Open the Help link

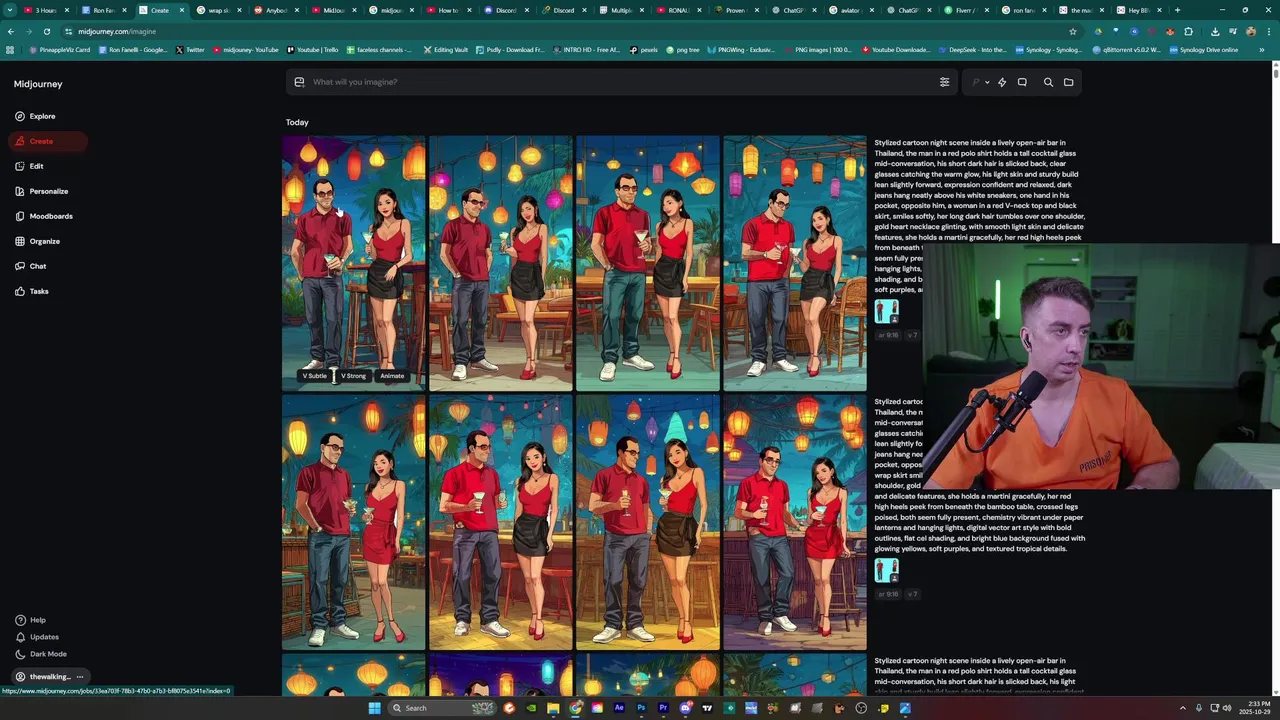coord(30,620)
